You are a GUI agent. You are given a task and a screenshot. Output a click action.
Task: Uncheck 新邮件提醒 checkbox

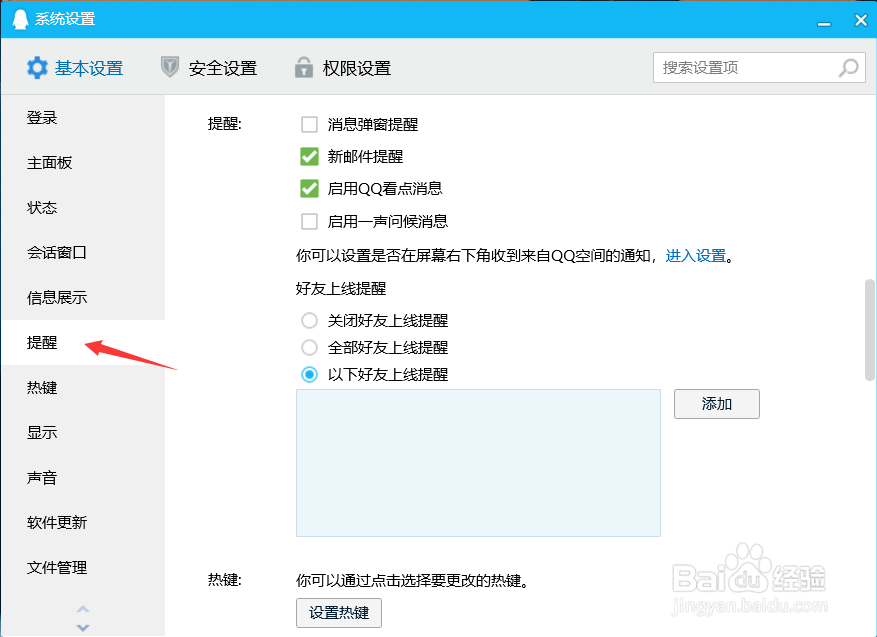[x=309, y=157]
